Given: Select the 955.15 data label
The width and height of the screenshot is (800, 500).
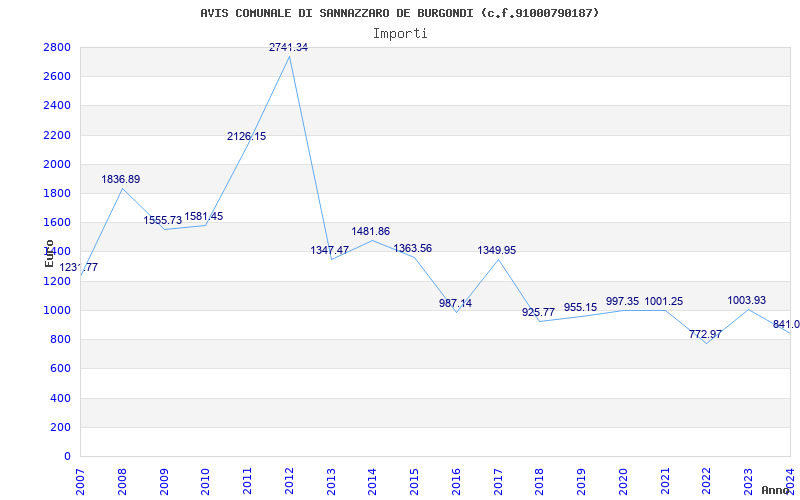Looking at the screenshot, I should (x=580, y=308).
